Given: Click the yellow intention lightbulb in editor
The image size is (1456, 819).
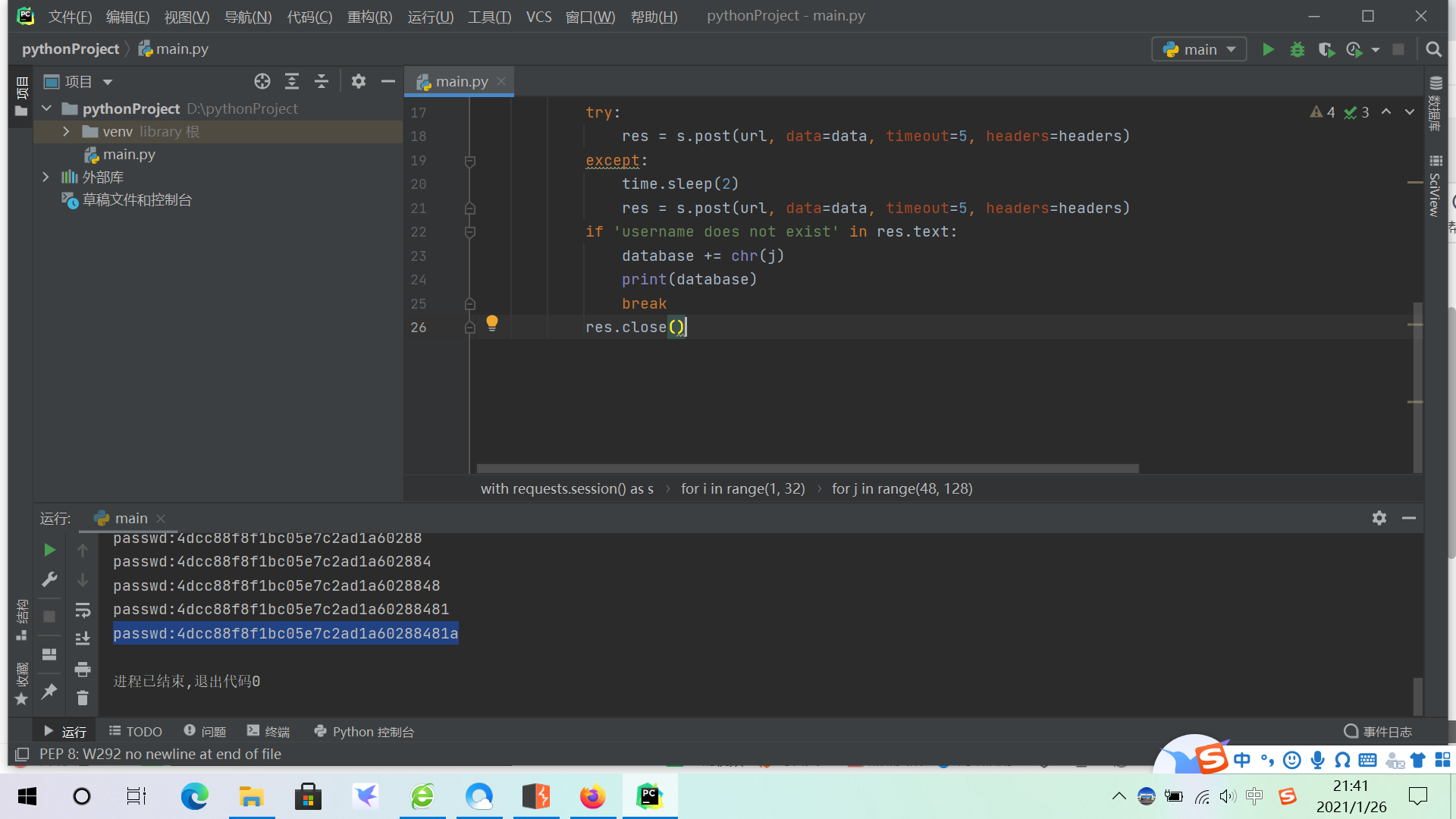Looking at the screenshot, I should [492, 323].
